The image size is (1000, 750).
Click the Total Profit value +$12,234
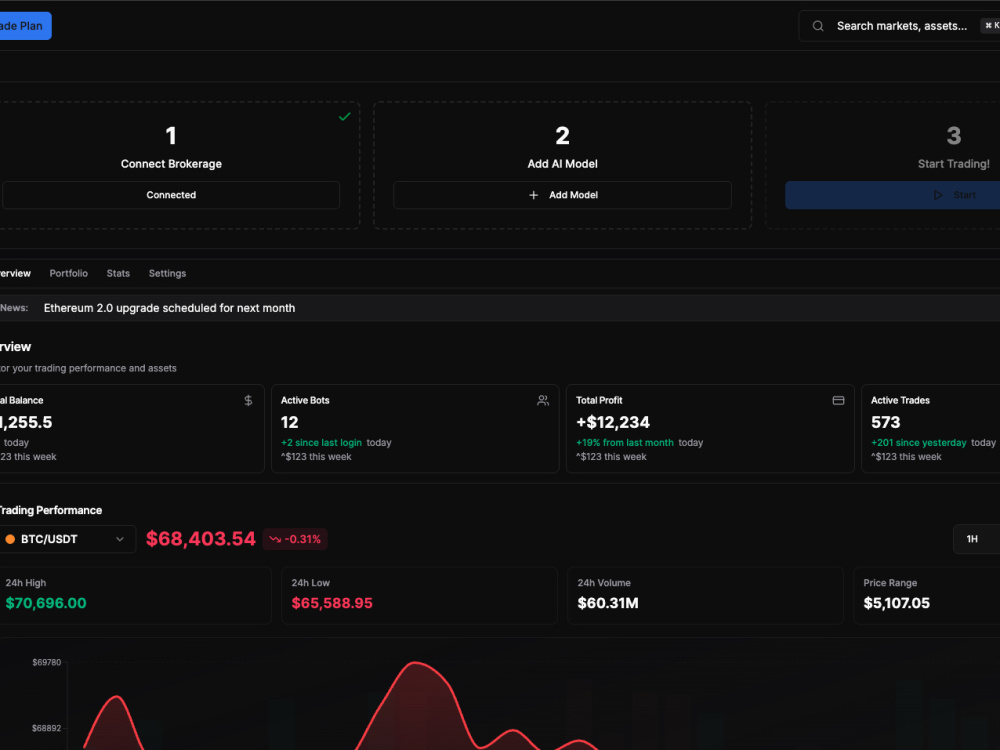[613, 422]
